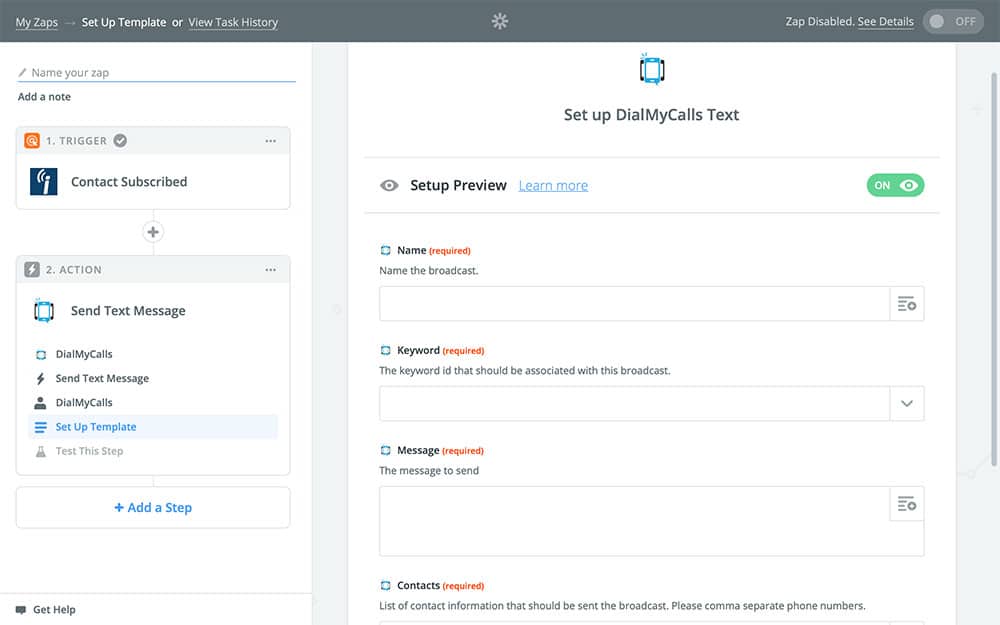Screen dimensions: 1000x625
Task: Open the Trigger step options menu
Action: point(270,141)
